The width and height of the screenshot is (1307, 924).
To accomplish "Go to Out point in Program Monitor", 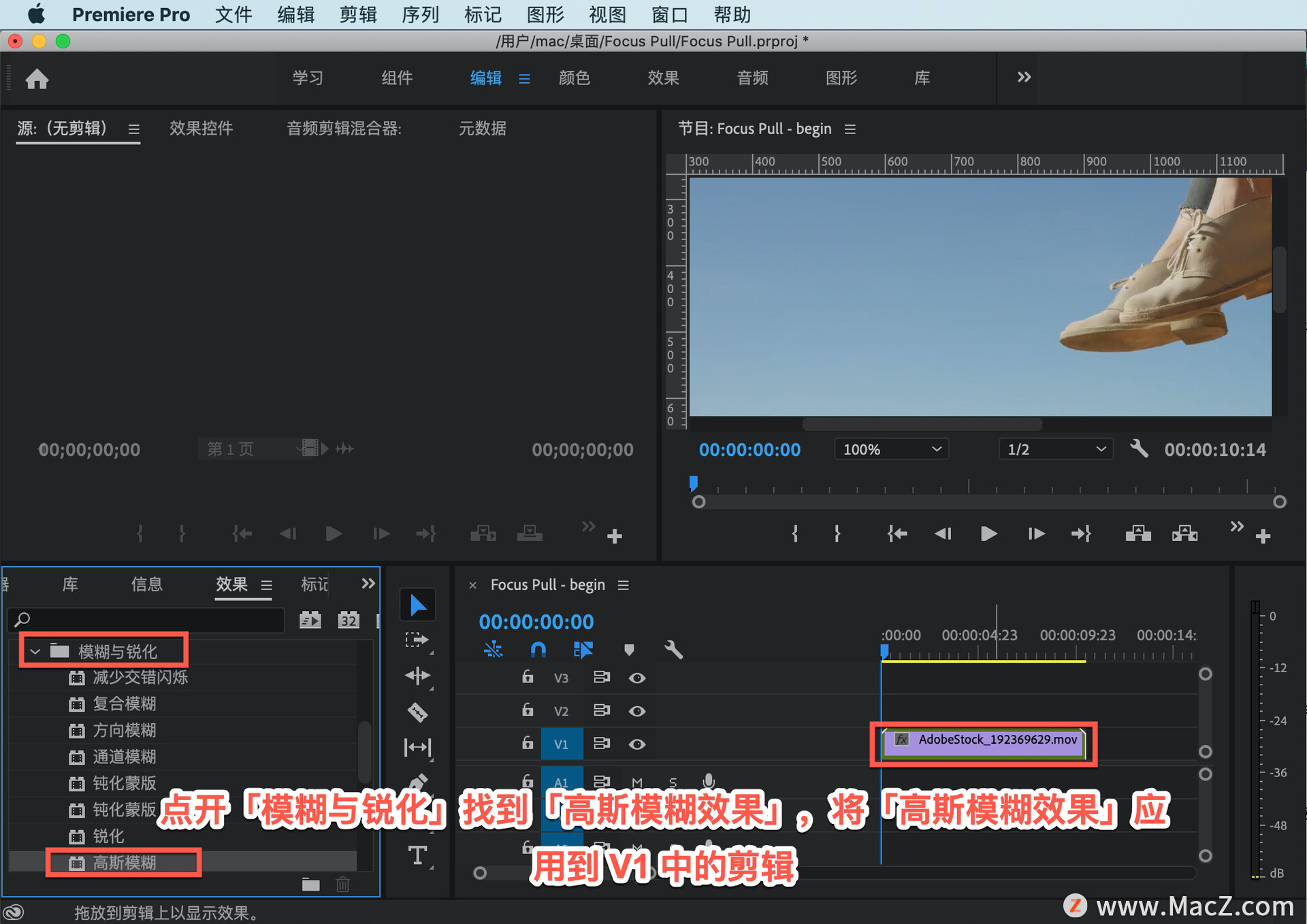I will point(1081,533).
